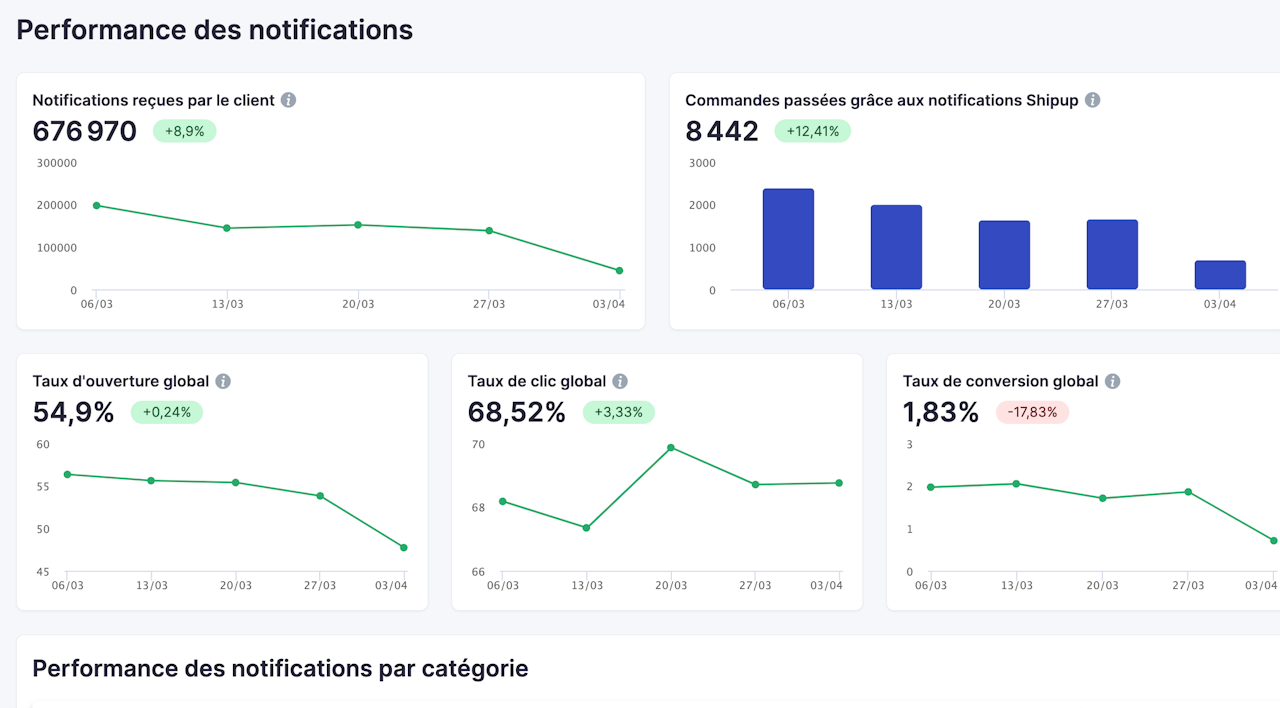Click info icon beside Commandes passées grâce aux notifications
1280x708 pixels.
(1093, 100)
